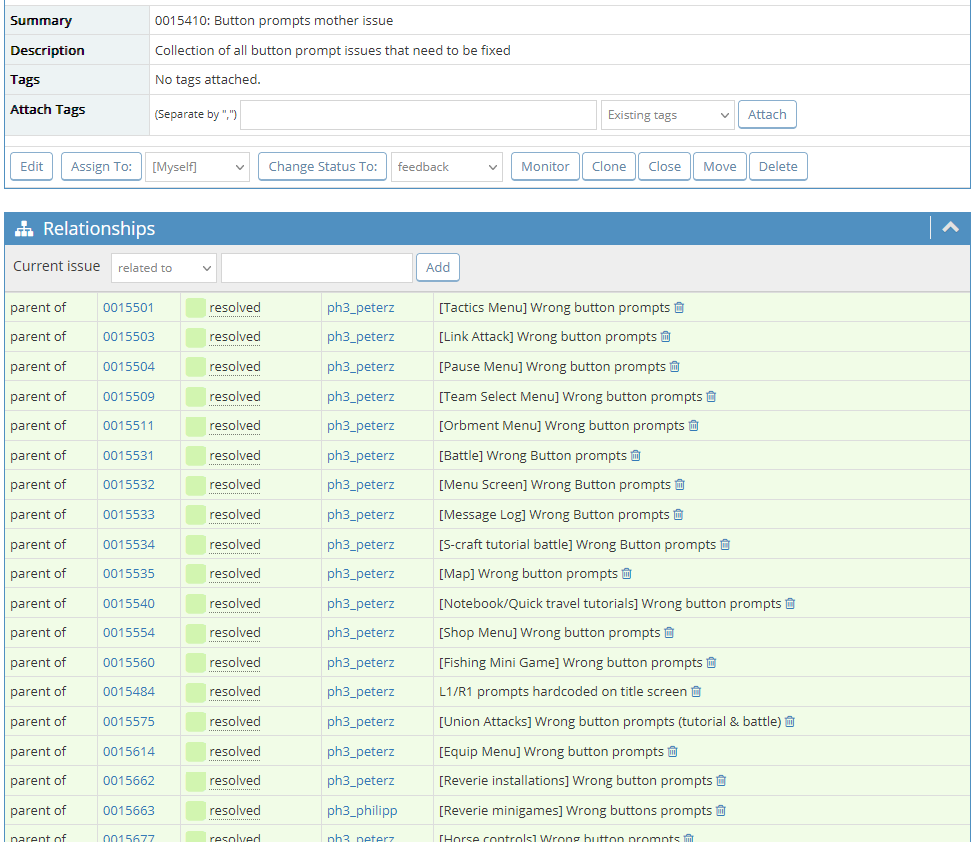Image resolution: width=980 pixels, height=842 pixels.
Task: Click the Clone button
Action: click(609, 166)
